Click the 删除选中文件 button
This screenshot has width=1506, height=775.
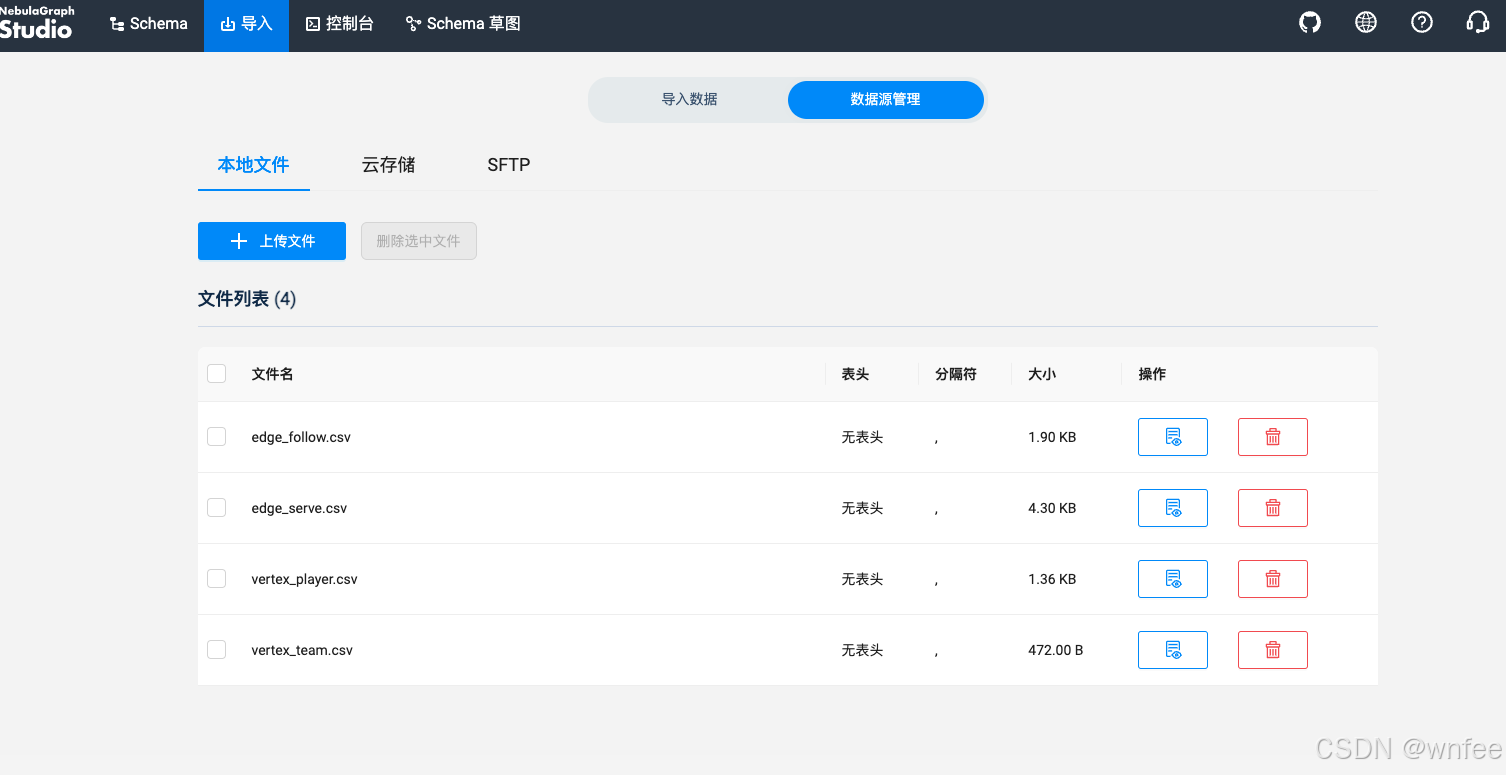[418, 241]
